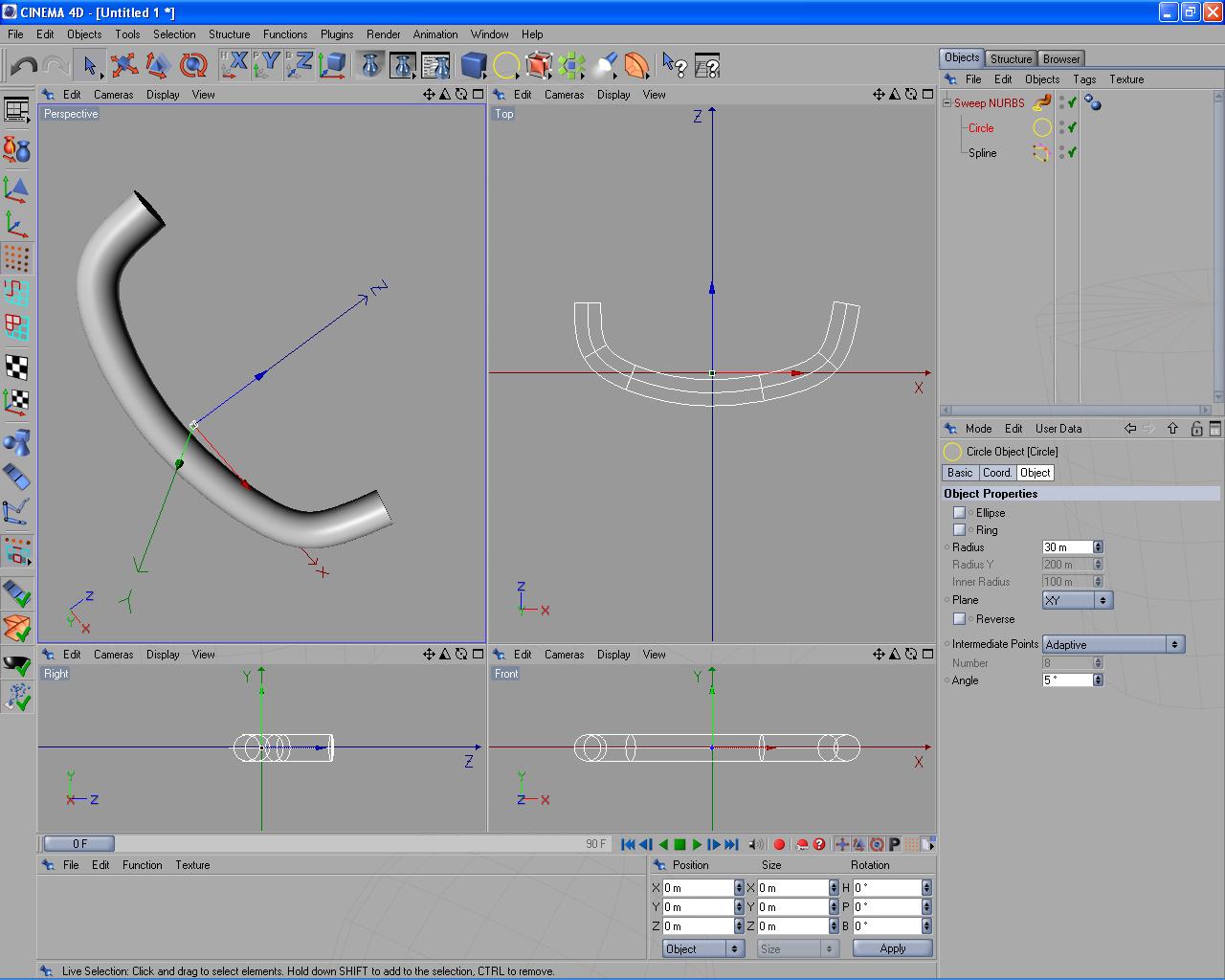Click the Radius input field
Screen dimensions: 1225x980
(1066, 547)
